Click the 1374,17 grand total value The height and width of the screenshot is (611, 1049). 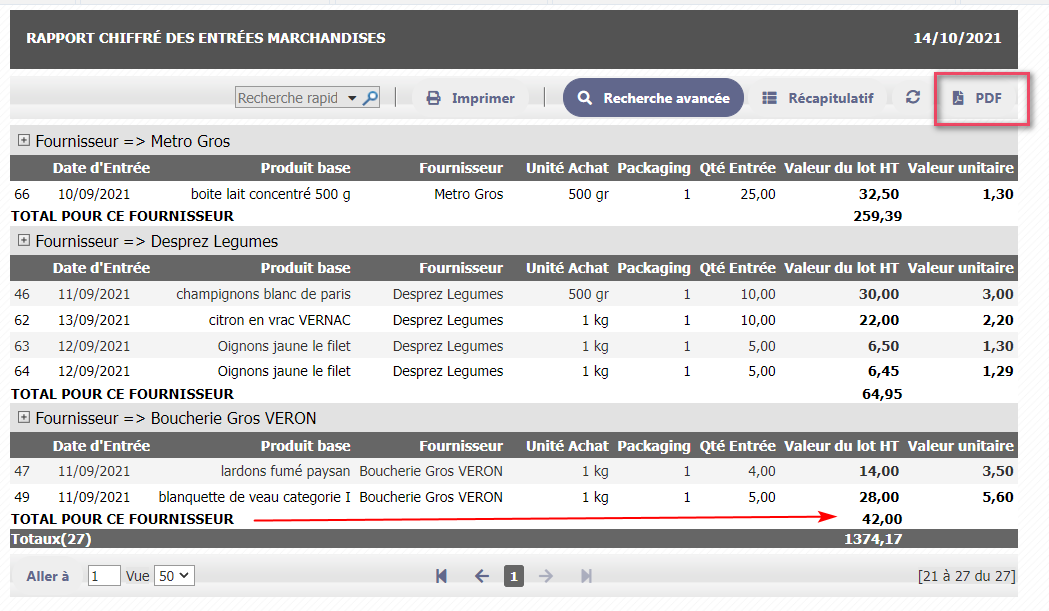coord(873,539)
